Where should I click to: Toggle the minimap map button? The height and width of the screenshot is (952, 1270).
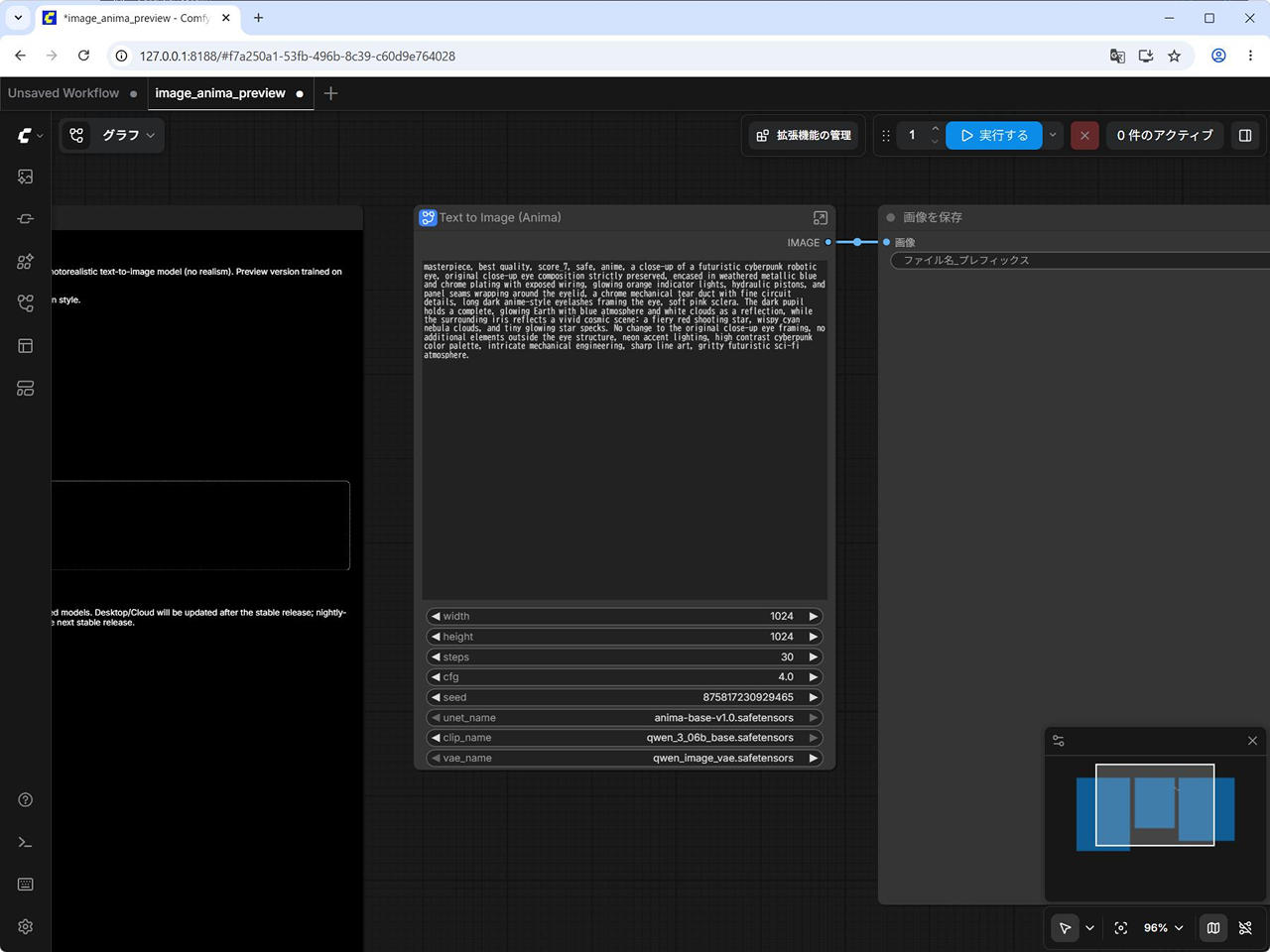pyautogui.click(x=1212, y=928)
